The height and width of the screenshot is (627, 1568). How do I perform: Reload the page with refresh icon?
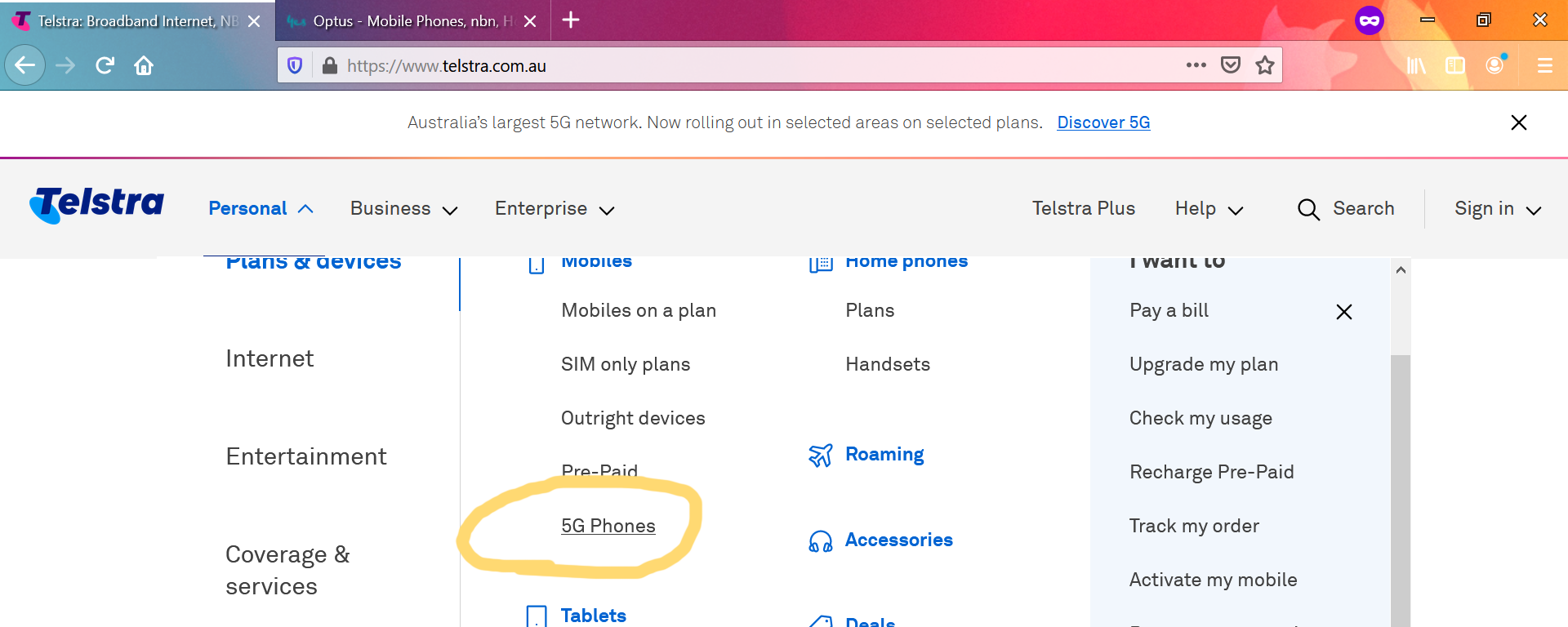click(105, 65)
